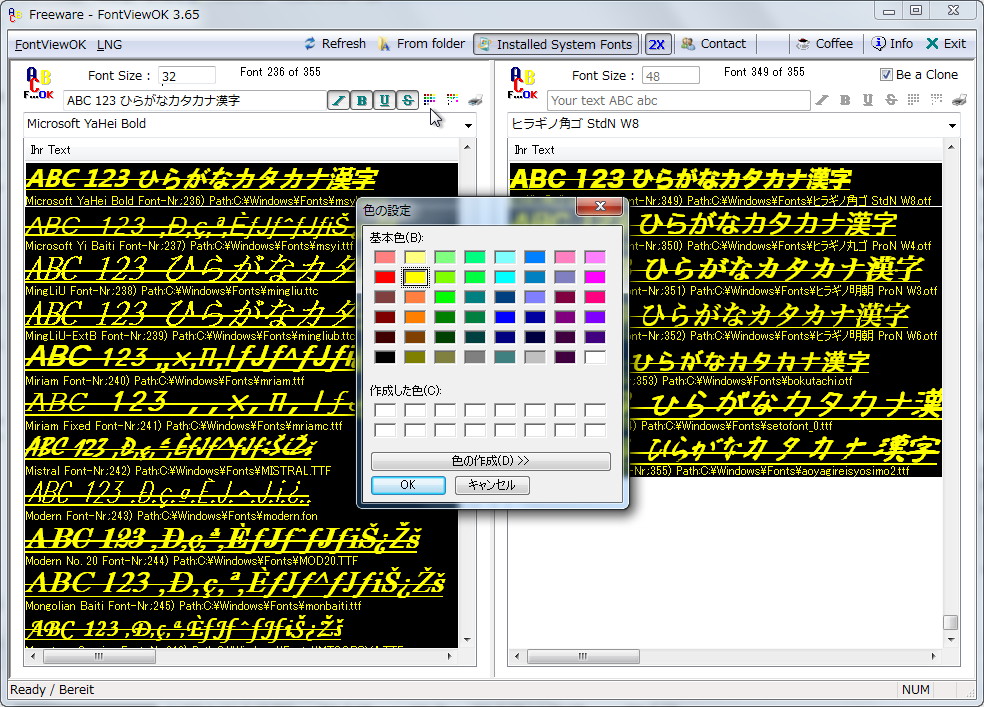
Task: Select the black basic color swatch
Action: (385, 358)
